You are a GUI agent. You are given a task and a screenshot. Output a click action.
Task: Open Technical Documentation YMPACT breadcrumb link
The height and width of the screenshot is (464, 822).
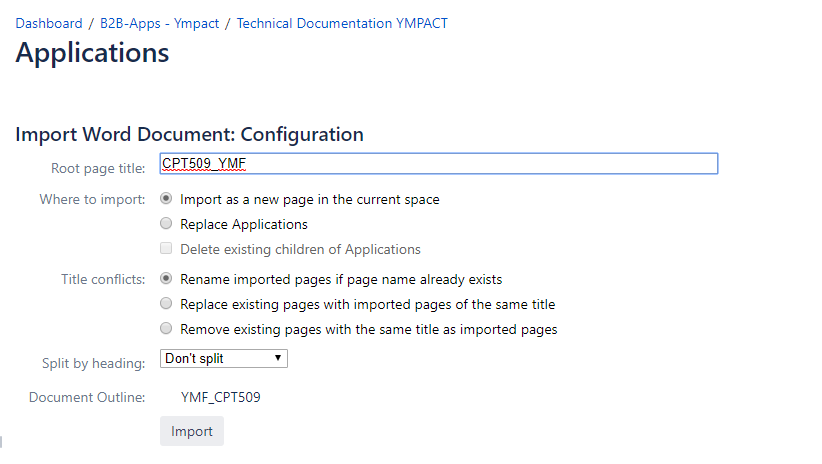tap(342, 24)
